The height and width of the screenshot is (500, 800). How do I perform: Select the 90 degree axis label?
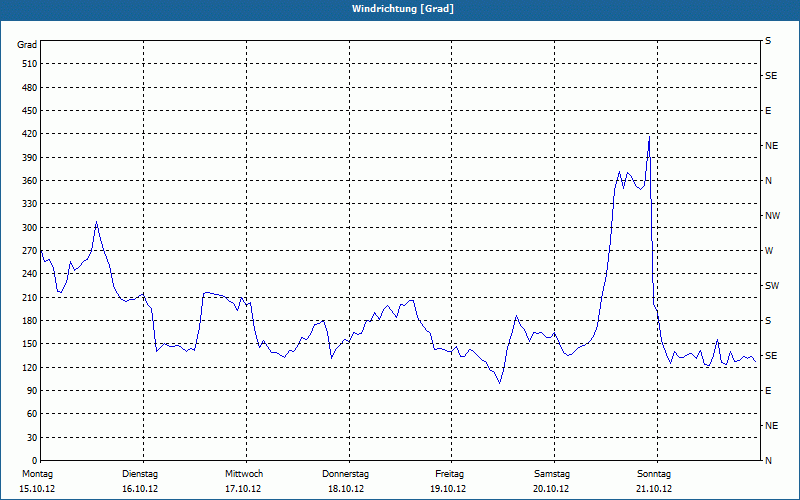point(32,391)
